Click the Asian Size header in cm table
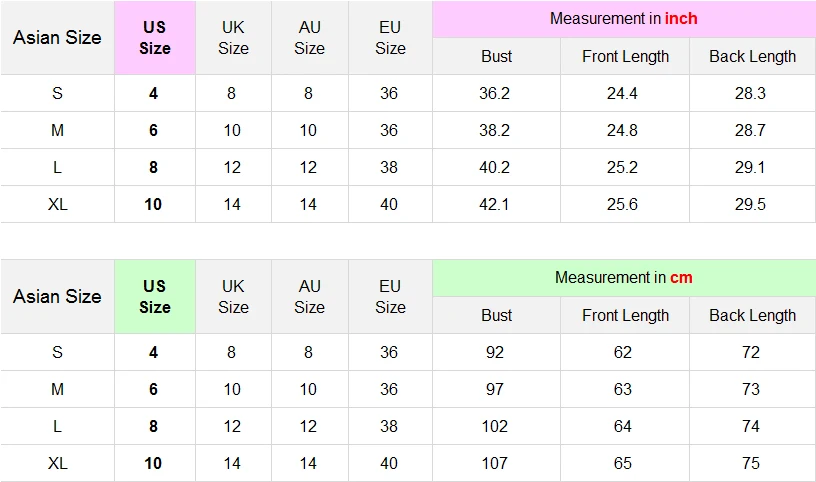816x482 pixels. click(57, 297)
